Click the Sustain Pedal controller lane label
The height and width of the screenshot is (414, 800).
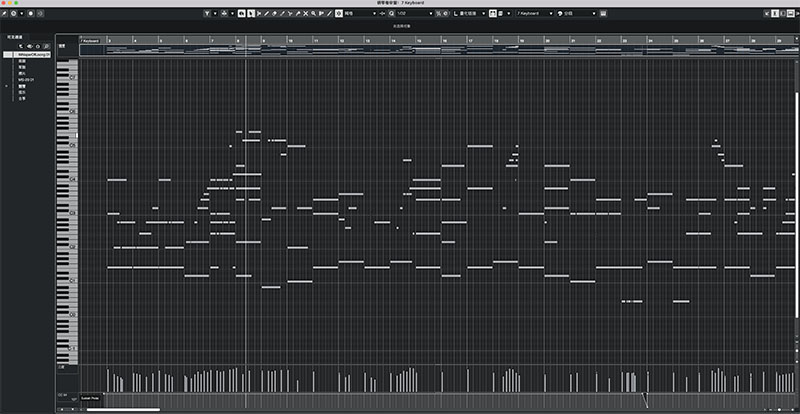click(x=91, y=396)
